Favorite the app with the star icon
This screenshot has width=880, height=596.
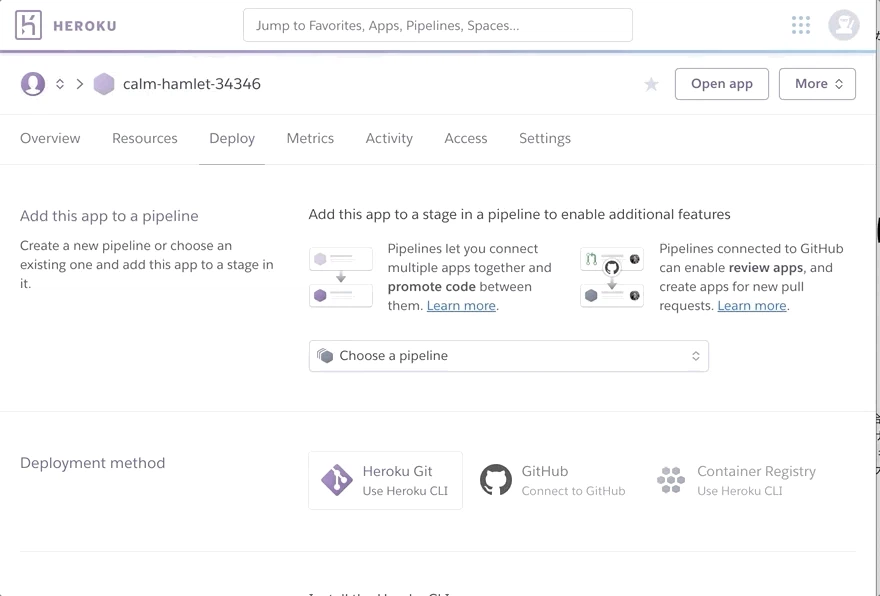[651, 84]
